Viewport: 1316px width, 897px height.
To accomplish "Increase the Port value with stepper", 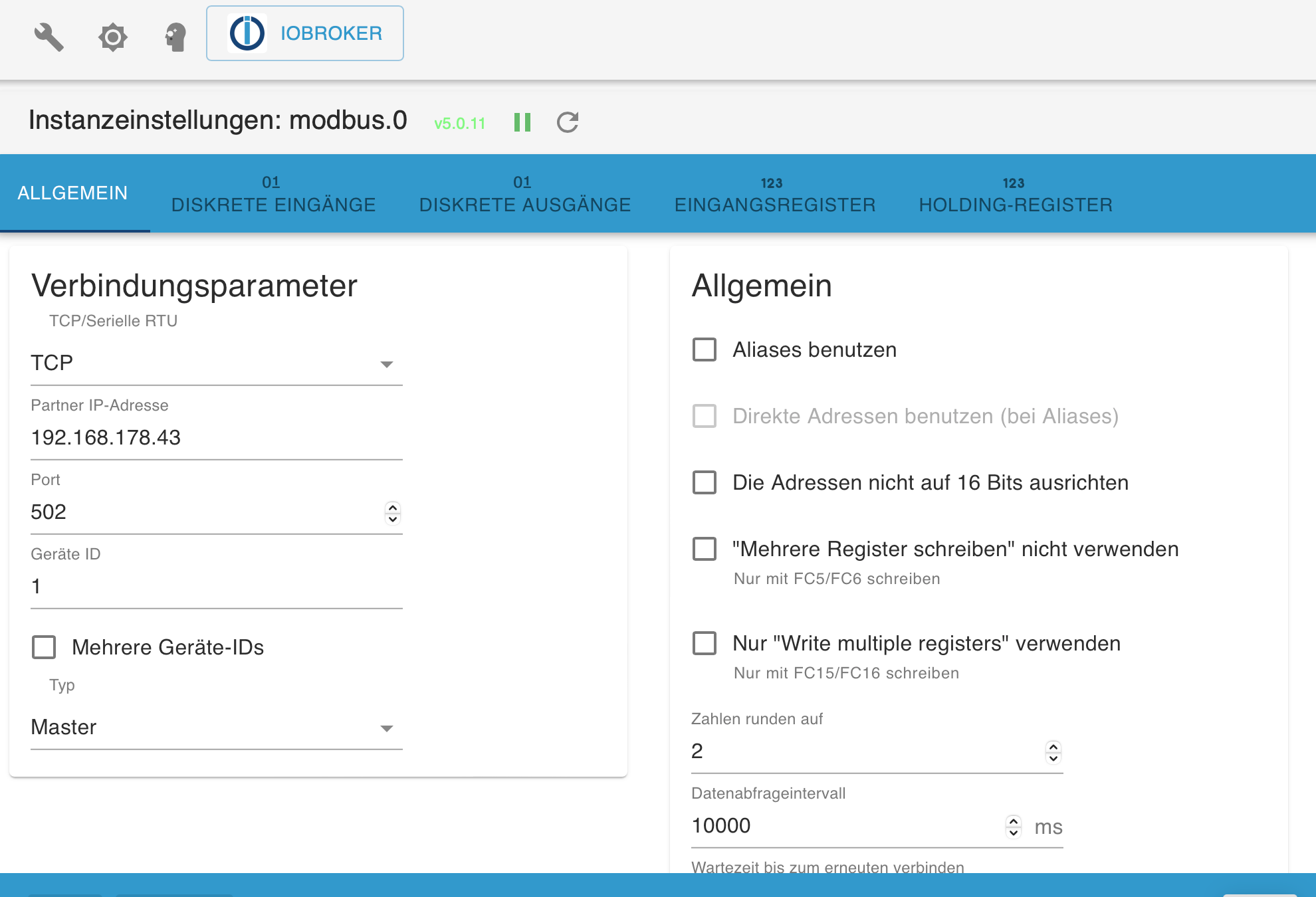I will pos(393,508).
